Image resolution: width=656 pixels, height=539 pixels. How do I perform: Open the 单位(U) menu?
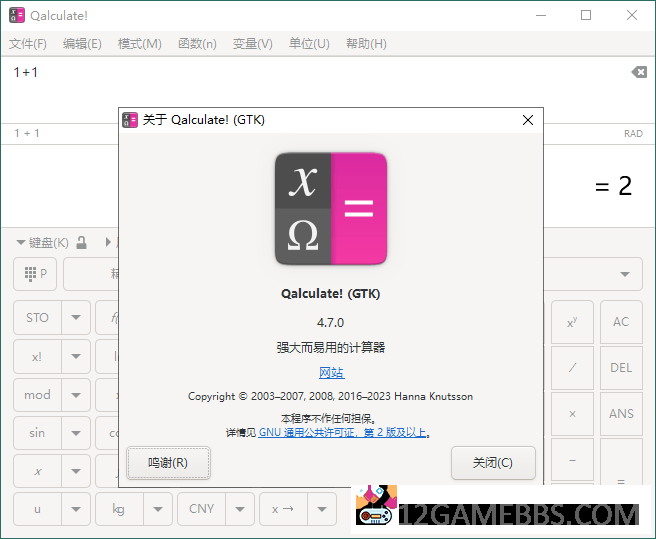(309, 44)
